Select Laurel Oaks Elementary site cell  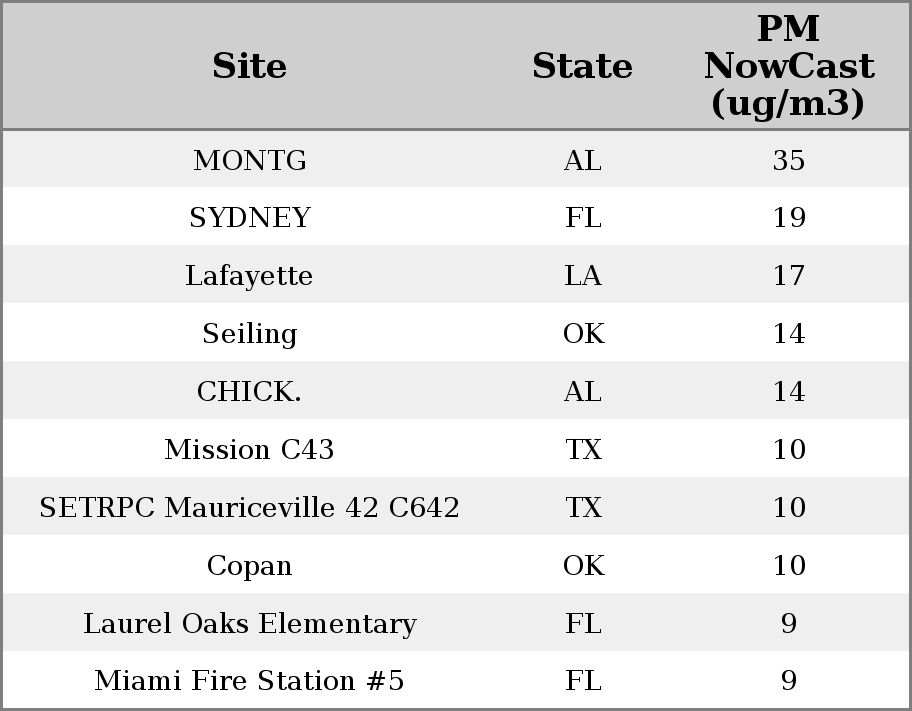point(249,624)
